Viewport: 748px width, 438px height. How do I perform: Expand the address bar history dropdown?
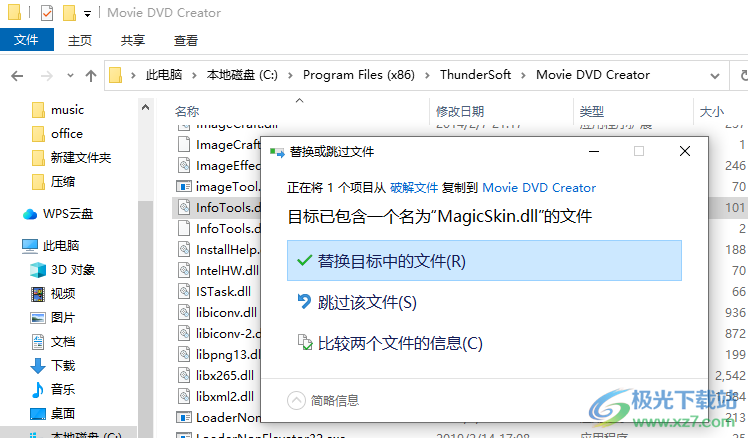(715, 76)
